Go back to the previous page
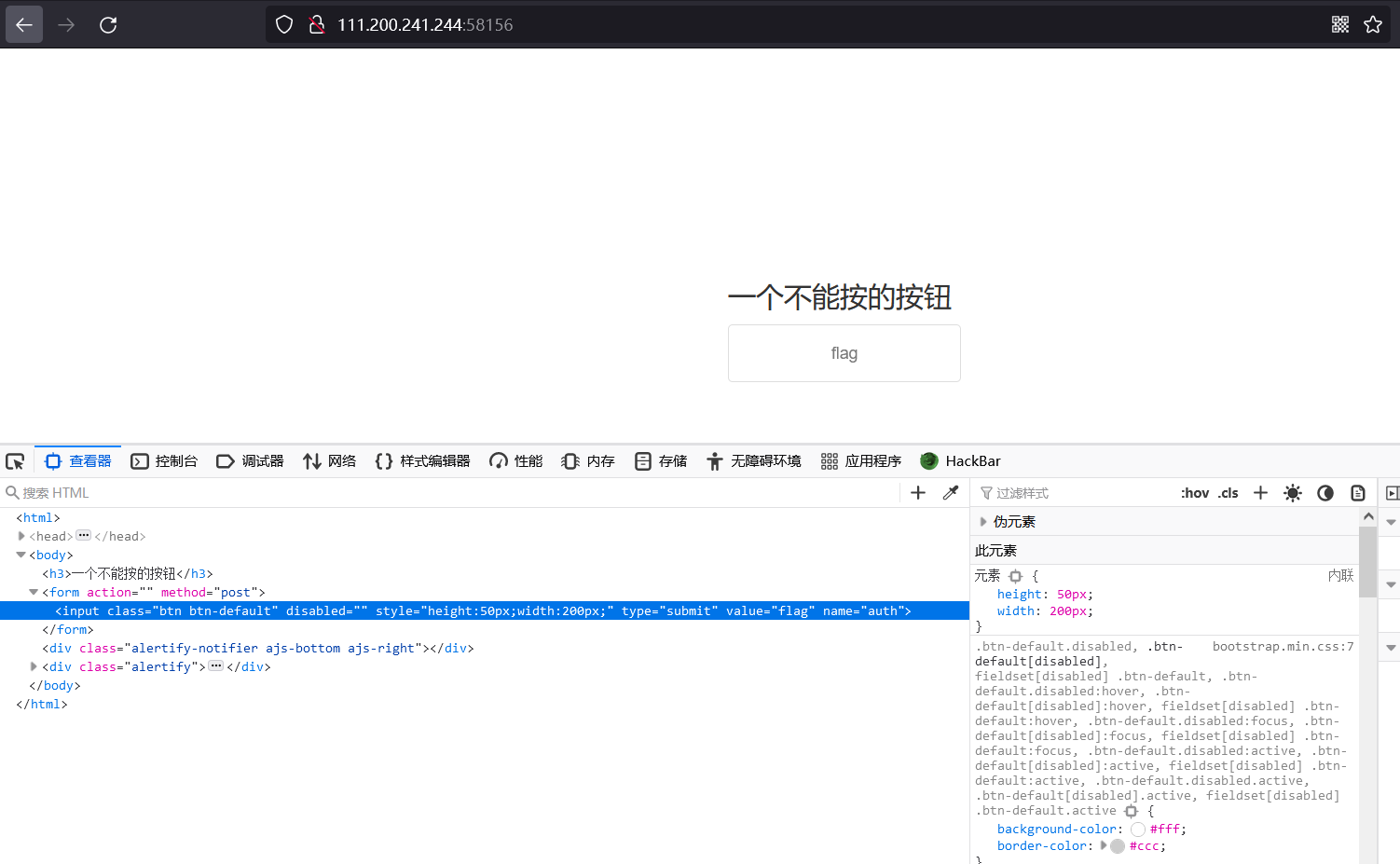This screenshot has height=864, width=1400. [24, 24]
